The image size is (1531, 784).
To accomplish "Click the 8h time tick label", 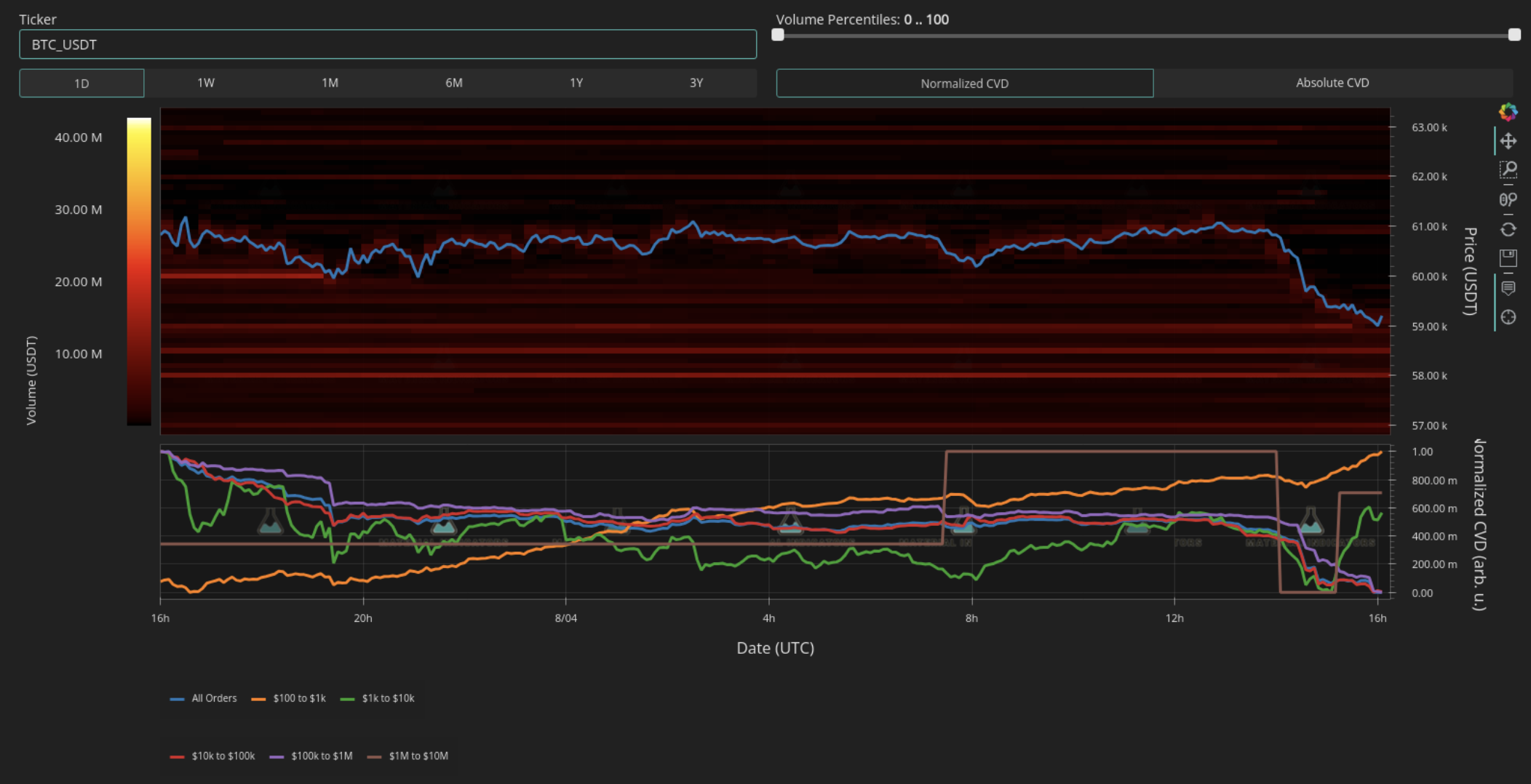I will 971,618.
